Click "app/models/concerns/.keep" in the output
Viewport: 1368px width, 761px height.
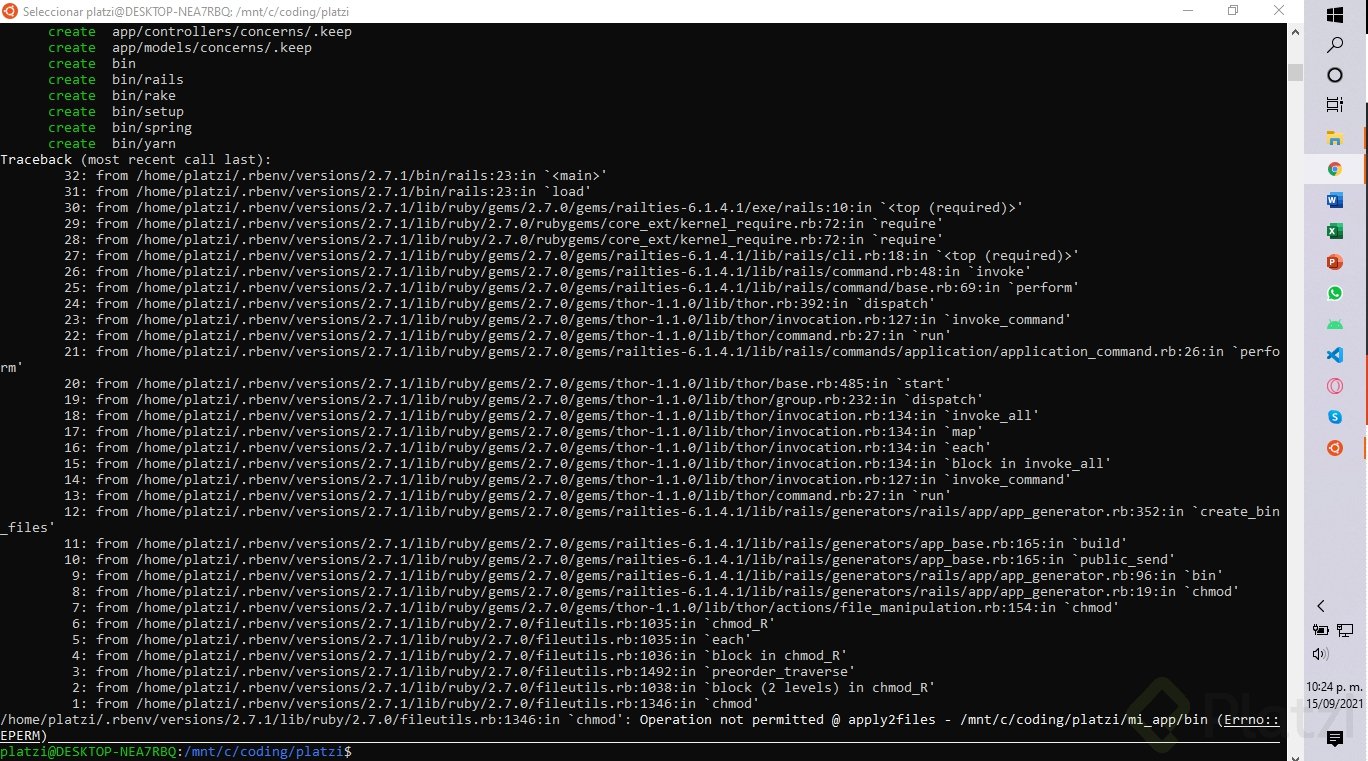click(212, 47)
